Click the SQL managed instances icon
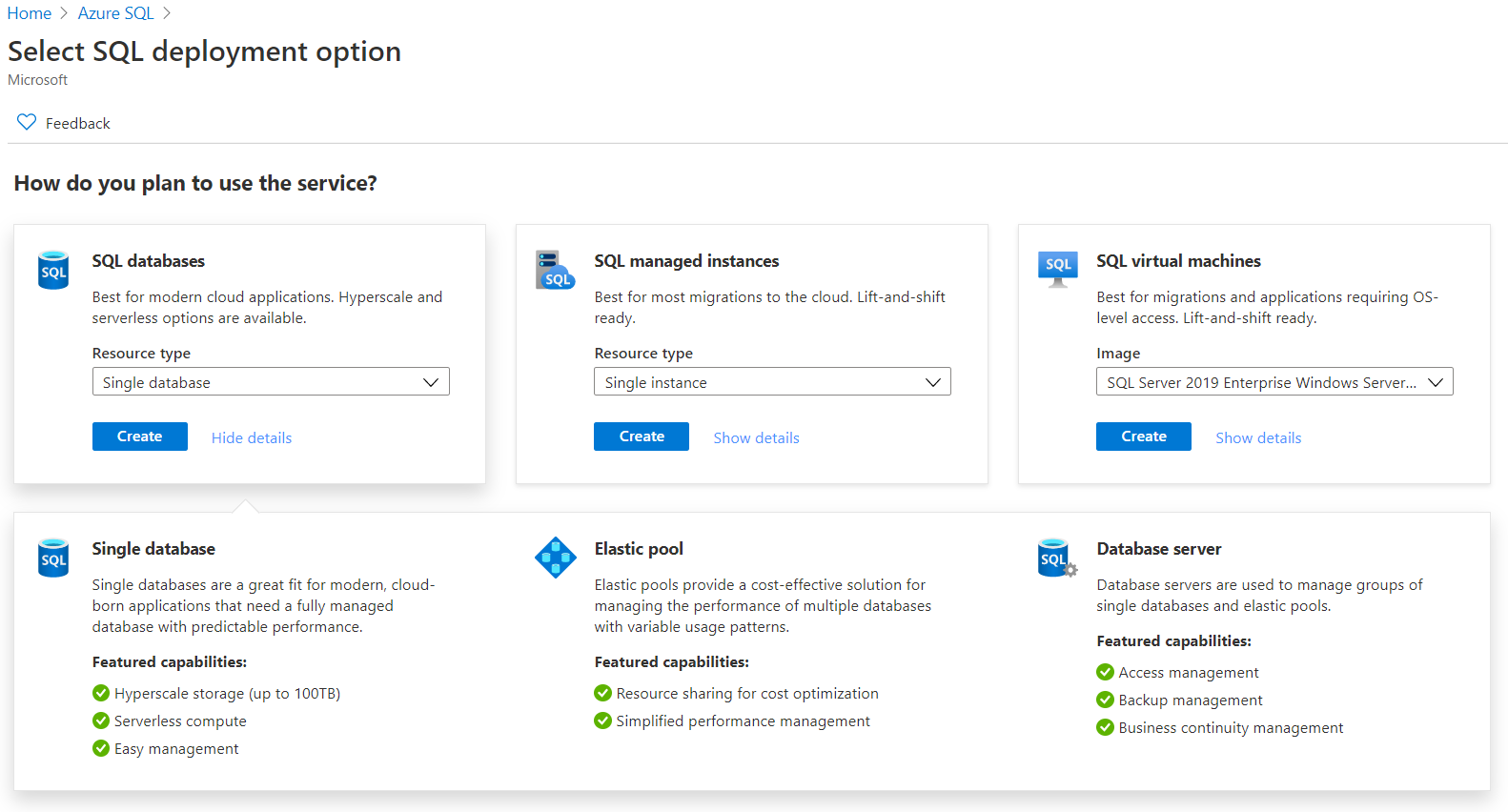 click(x=555, y=270)
